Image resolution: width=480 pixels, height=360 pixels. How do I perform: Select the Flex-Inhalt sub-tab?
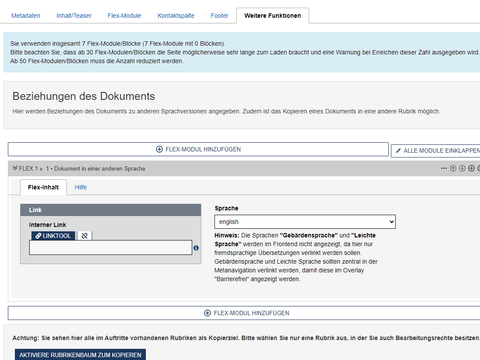pyautogui.click(x=43, y=187)
